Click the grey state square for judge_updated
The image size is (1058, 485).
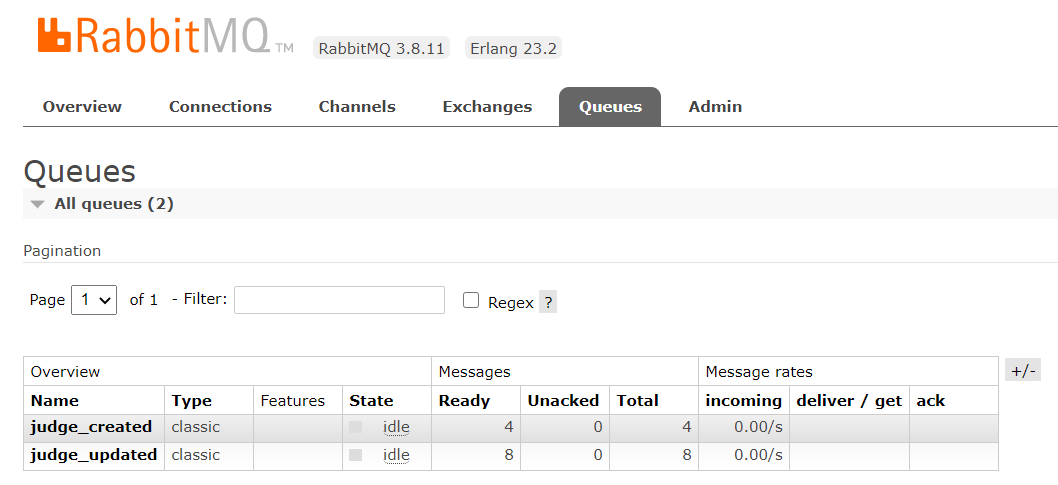coord(356,455)
